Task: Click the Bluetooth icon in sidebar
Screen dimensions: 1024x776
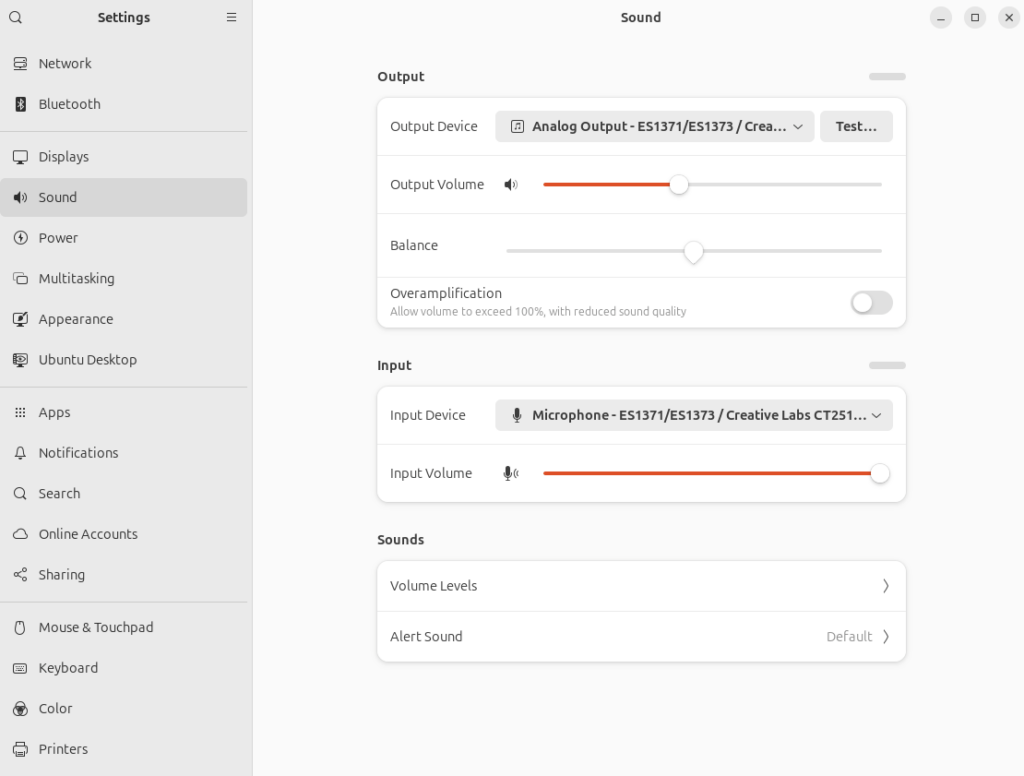Action: click(x=20, y=104)
